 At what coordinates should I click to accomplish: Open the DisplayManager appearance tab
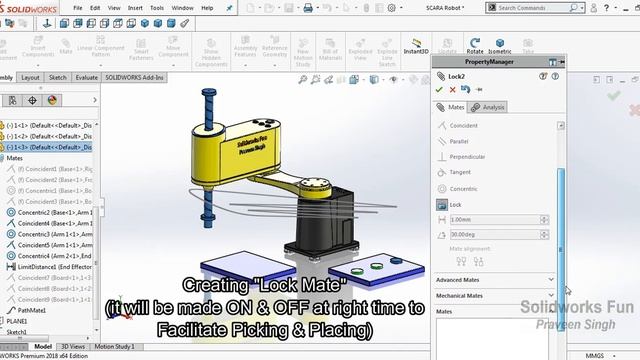click(52, 100)
